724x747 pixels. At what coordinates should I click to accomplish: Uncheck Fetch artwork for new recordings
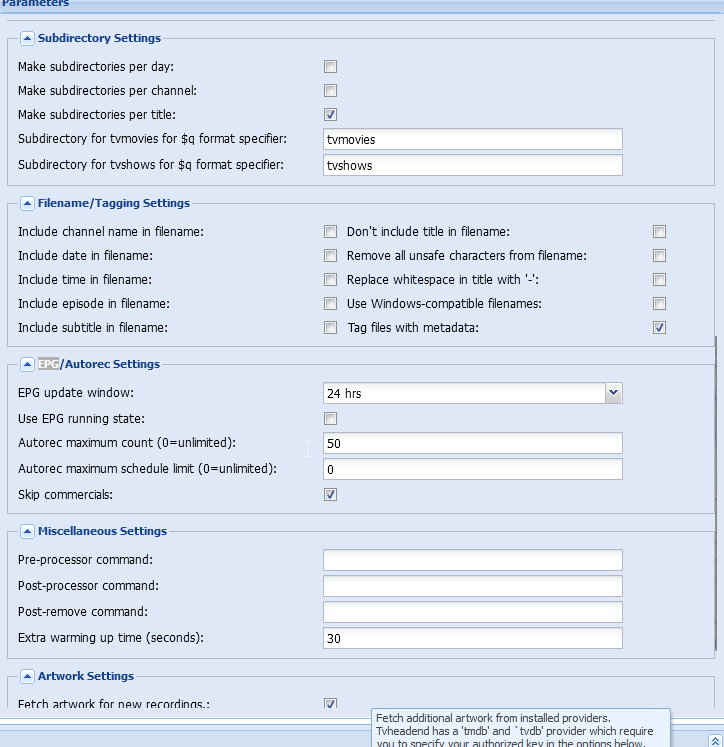coord(330,703)
